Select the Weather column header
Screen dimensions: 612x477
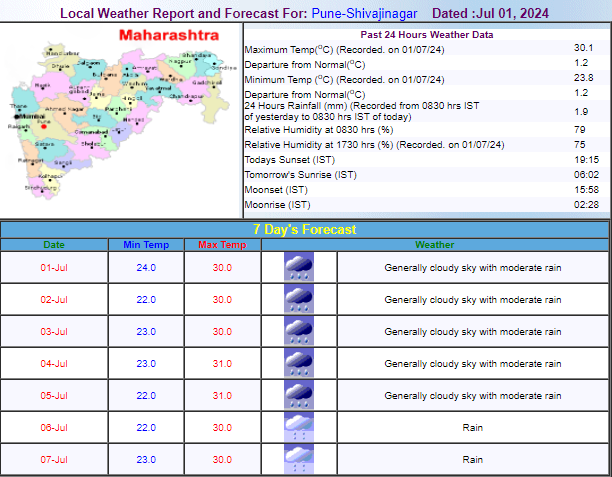434,245
